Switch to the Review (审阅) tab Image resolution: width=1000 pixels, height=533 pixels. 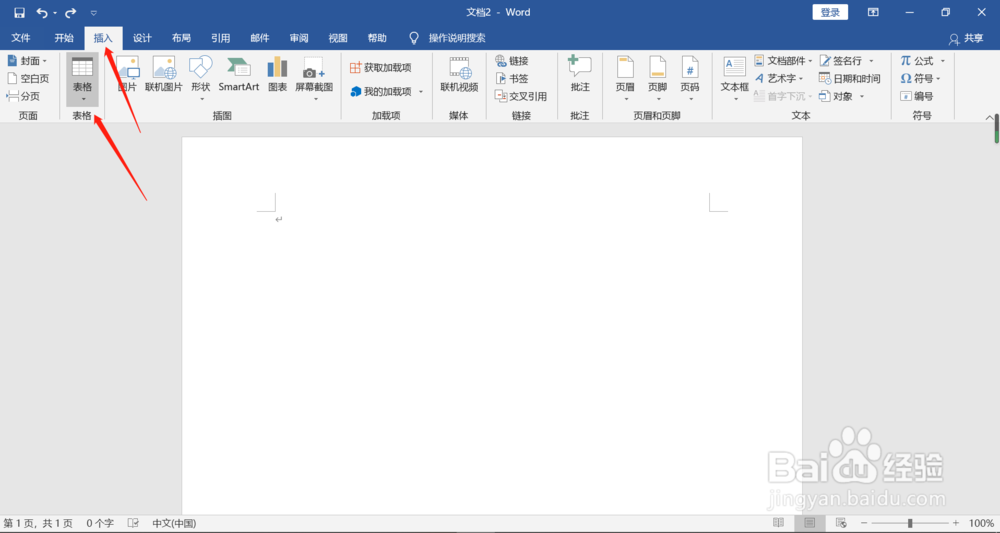pos(299,38)
